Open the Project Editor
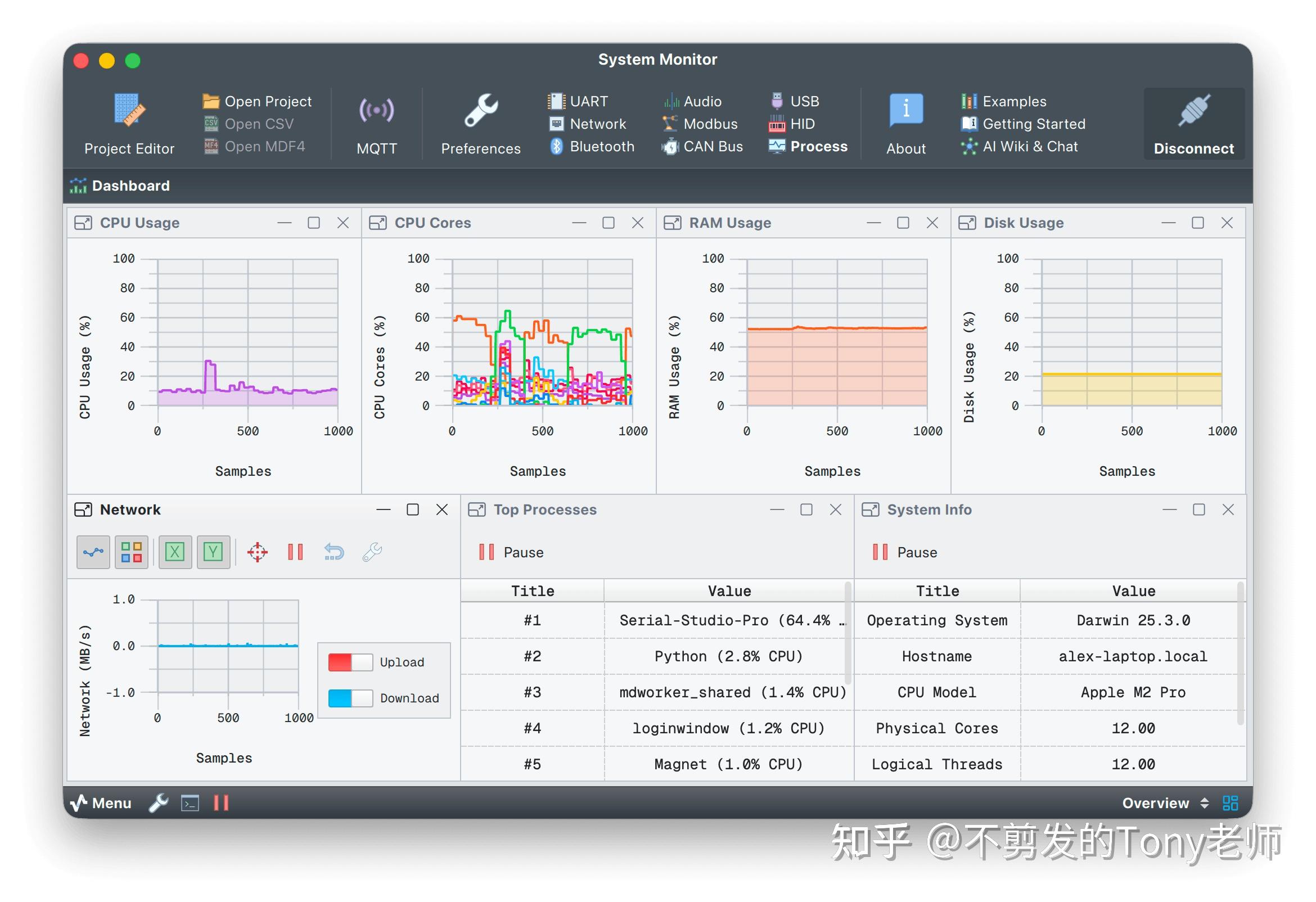 [x=129, y=124]
